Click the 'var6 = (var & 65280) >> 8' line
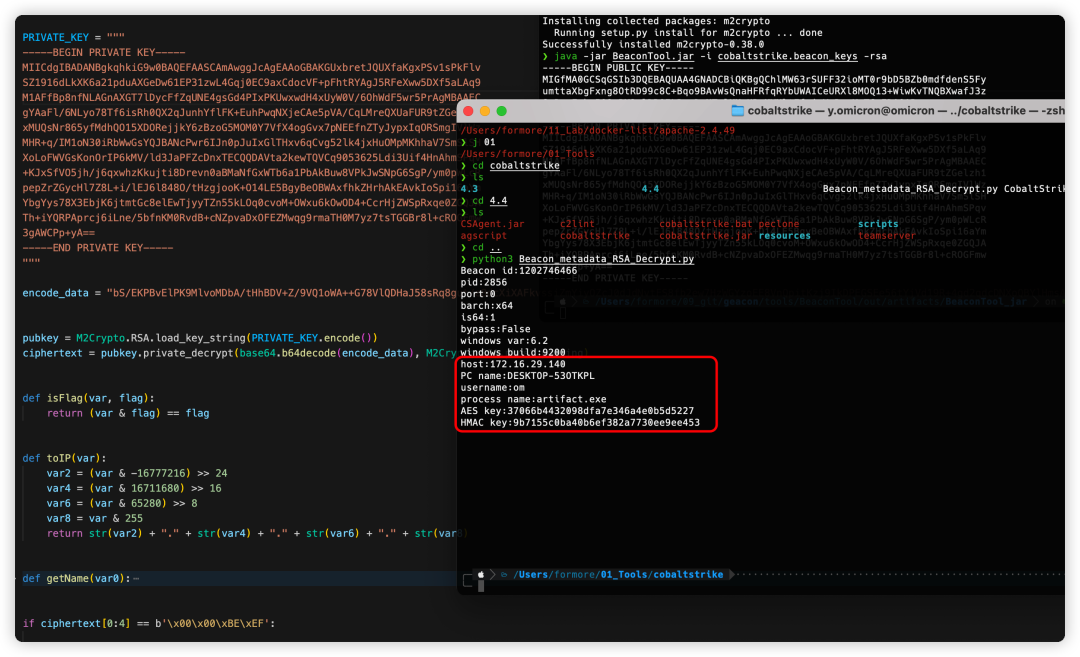This screenshot has width=1080, height=657. pyautogui.click(x=122, y=503)
